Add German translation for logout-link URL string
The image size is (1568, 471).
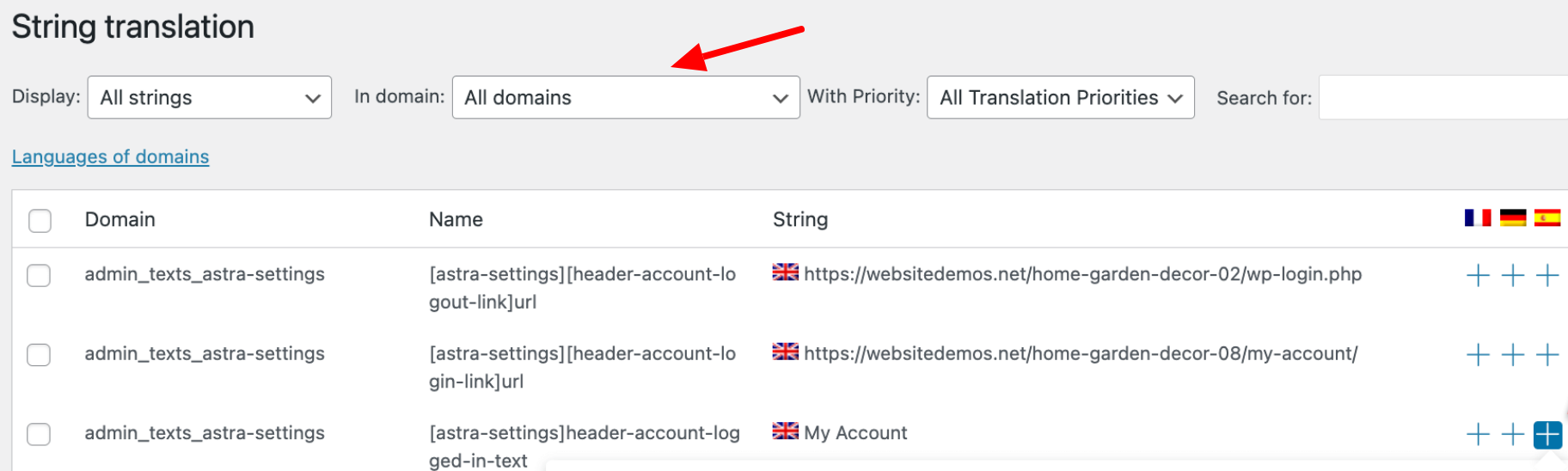click(1512, 275)
